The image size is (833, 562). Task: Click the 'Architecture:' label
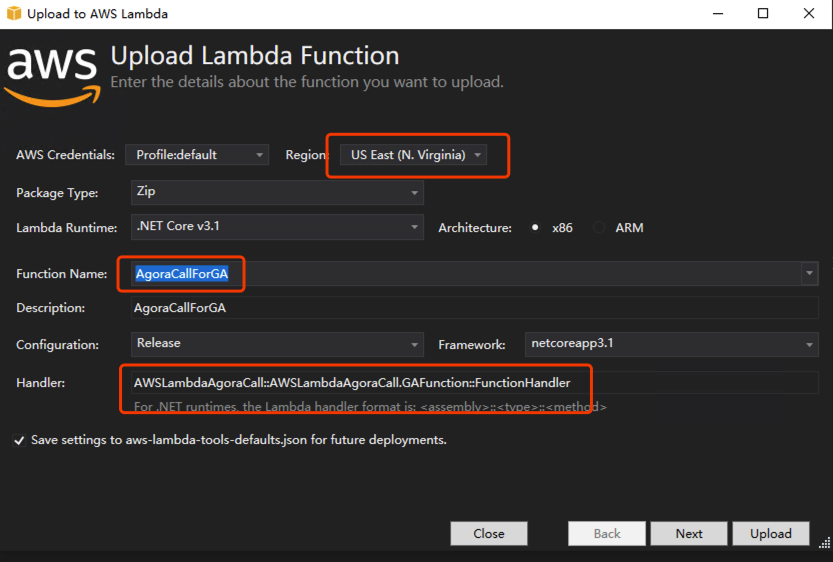(475, 228)
